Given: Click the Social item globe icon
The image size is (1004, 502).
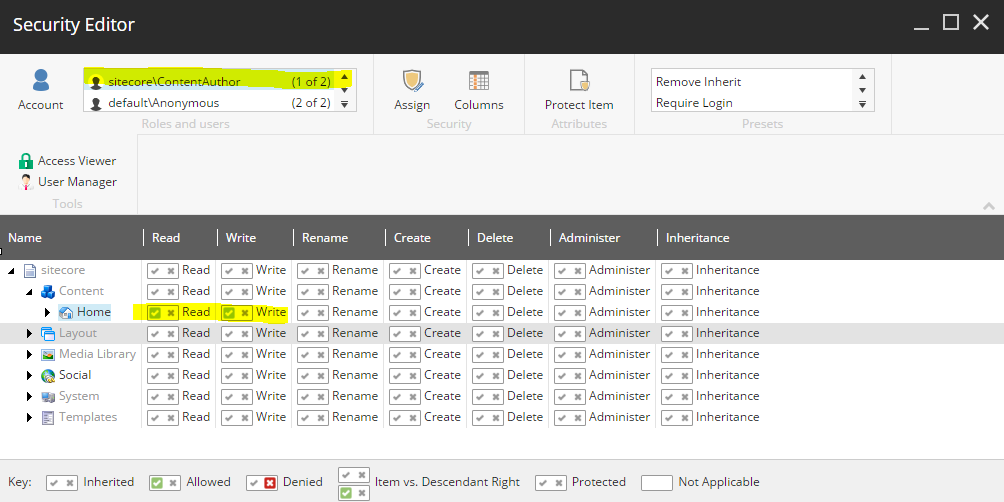Looking at the screenshot, I should tap(47, 375).
